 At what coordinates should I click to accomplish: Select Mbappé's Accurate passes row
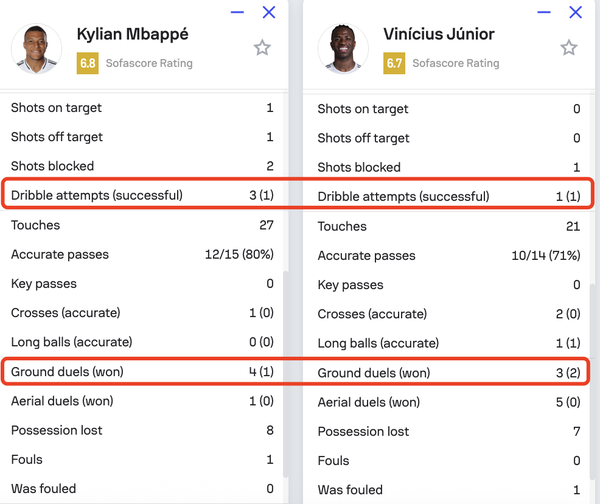tap(142, 254)
